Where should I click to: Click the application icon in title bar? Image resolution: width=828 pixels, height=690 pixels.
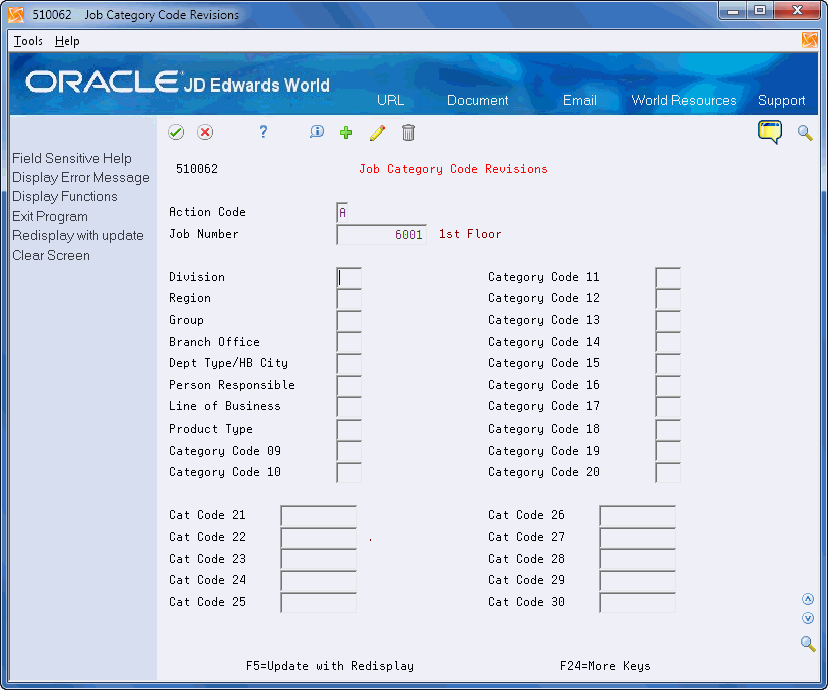tap(16, 15)
